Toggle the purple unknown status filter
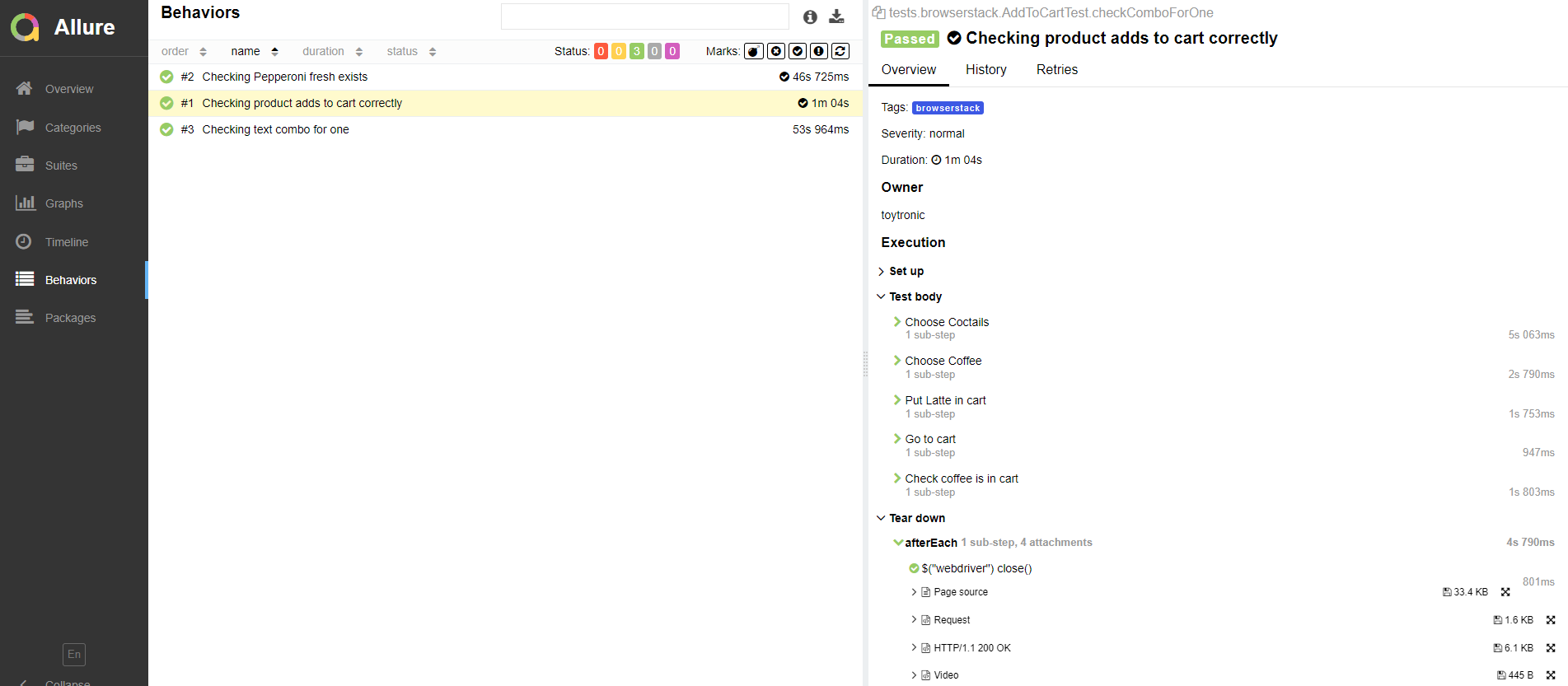Screen dimensions: 1568x686 pos(672,51)
